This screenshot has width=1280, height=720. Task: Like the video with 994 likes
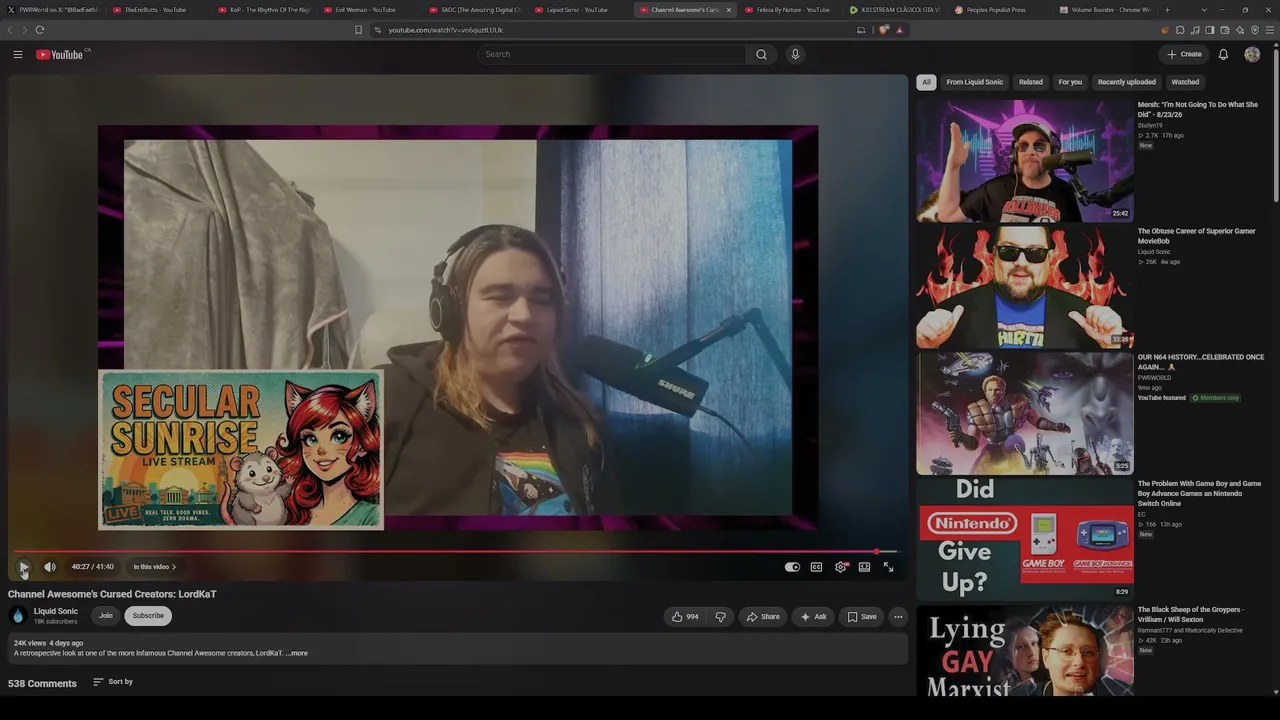686,617
